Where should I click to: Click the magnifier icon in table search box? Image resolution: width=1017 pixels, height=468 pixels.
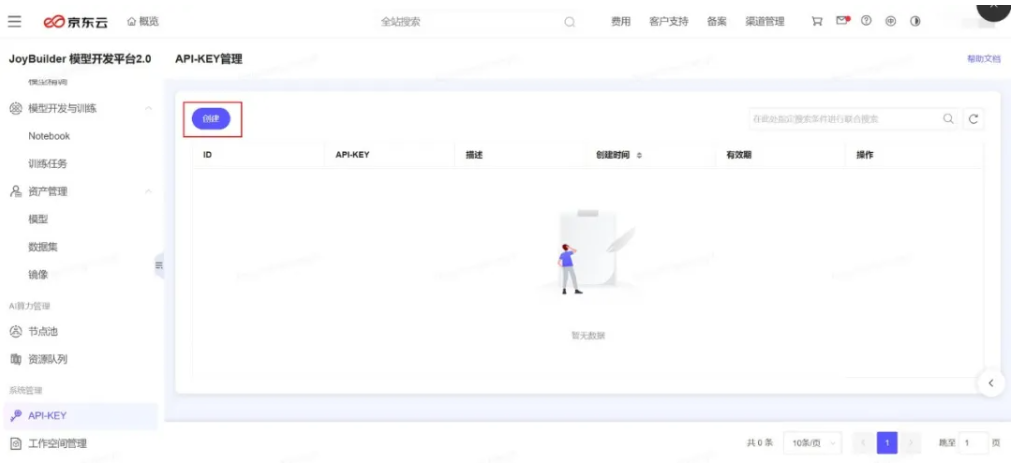(948, 119)
